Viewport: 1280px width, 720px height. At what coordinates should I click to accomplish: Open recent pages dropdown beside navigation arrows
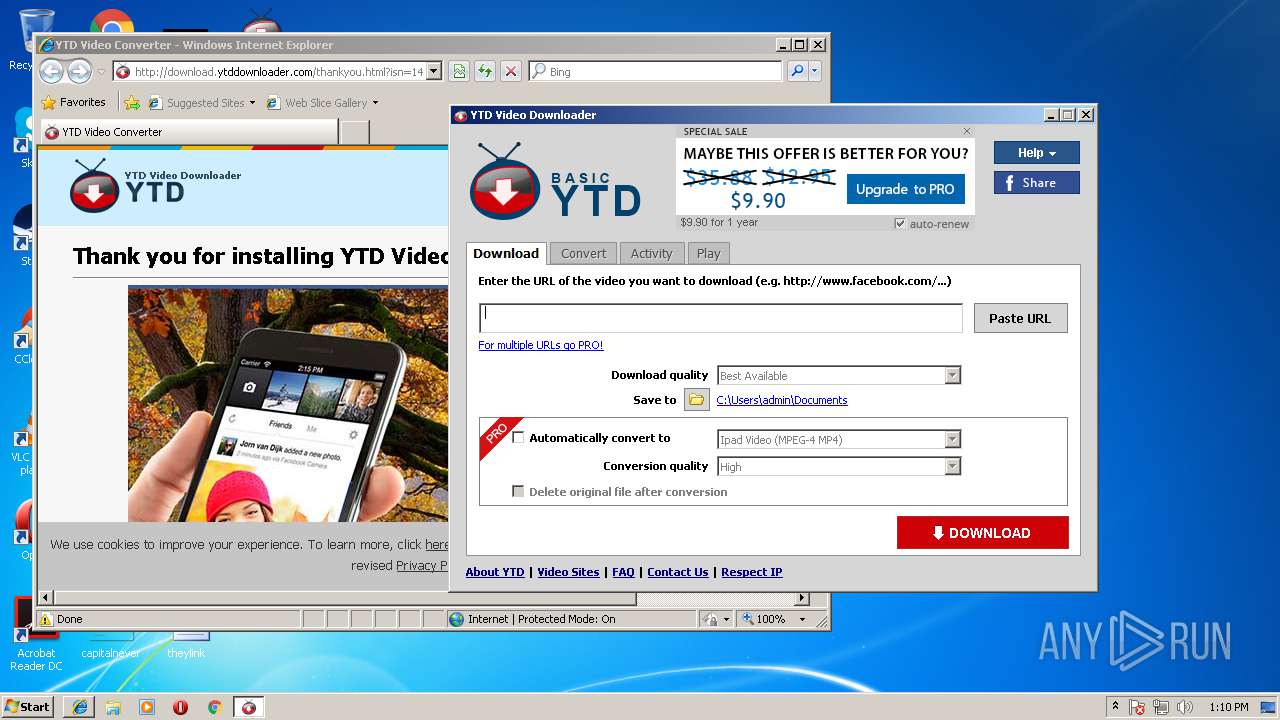[101, 72]
